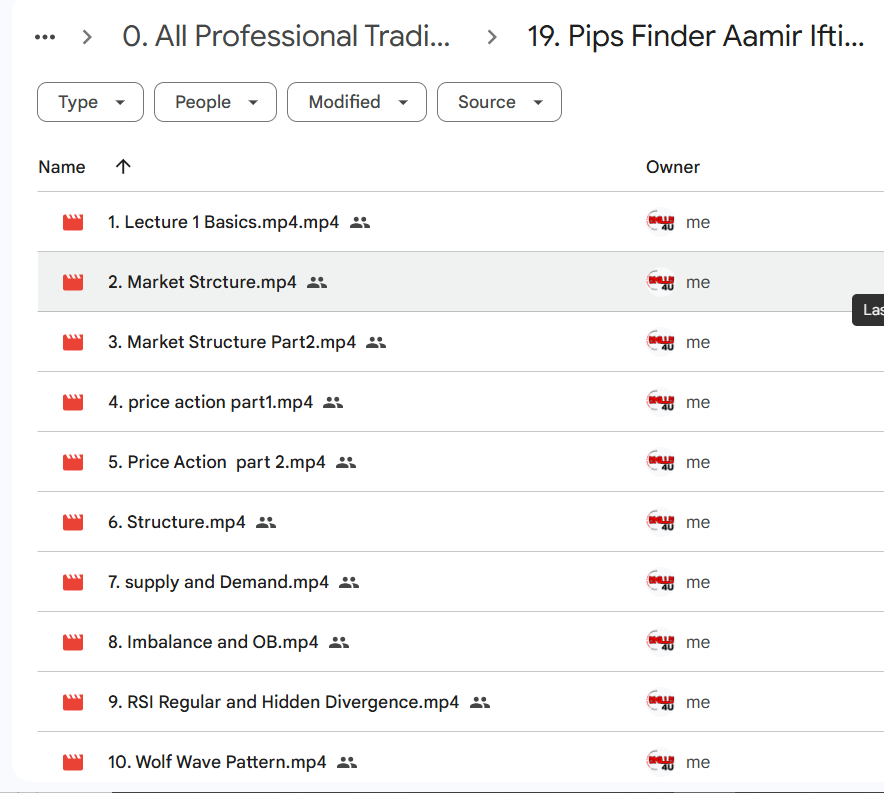Click video icon beside Lecture 1 Basics
Screen dimensions: 884x793
coord(73,222)
